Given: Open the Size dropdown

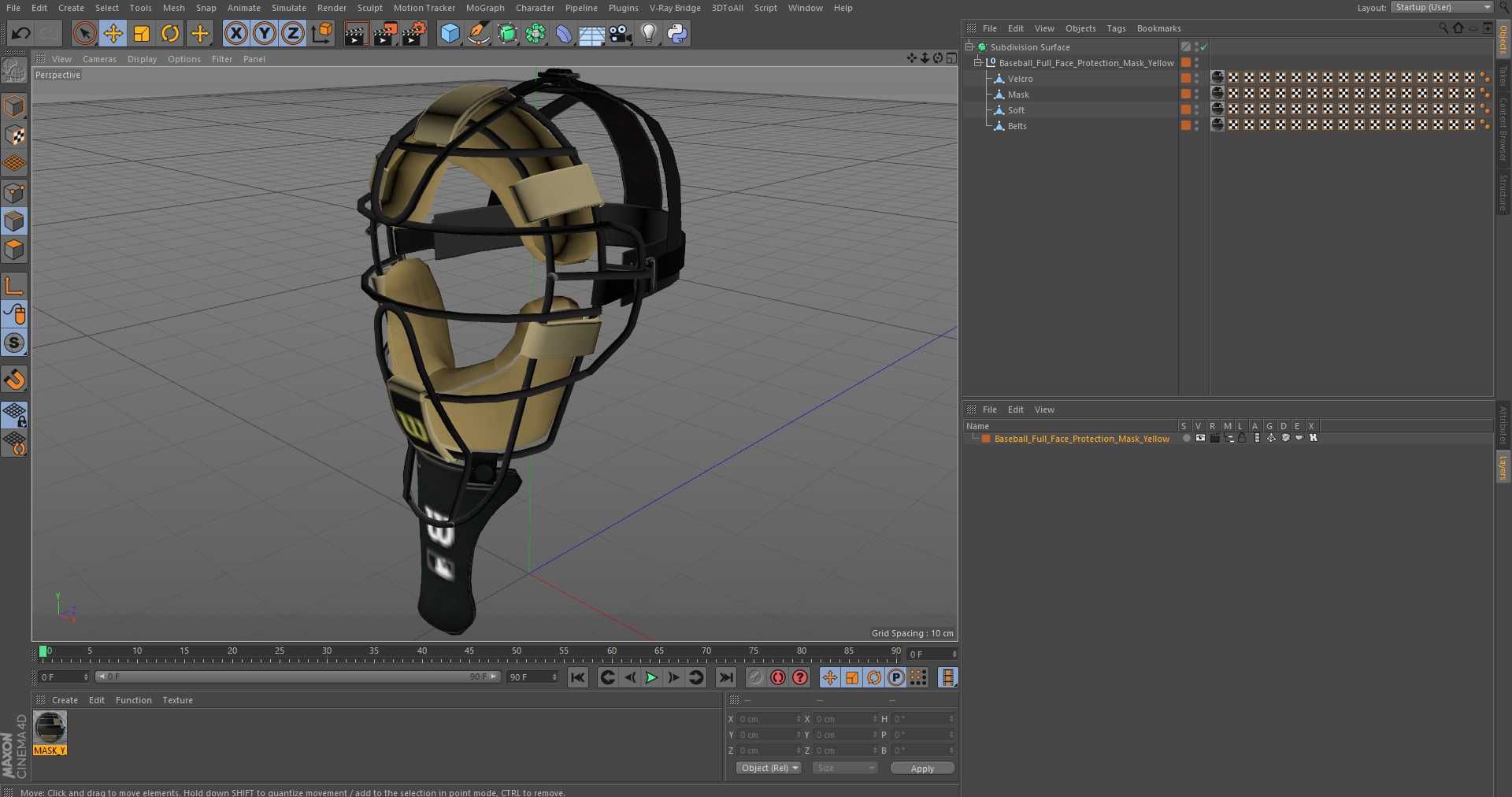Looking at the screenshot, I should coord(845,768).
